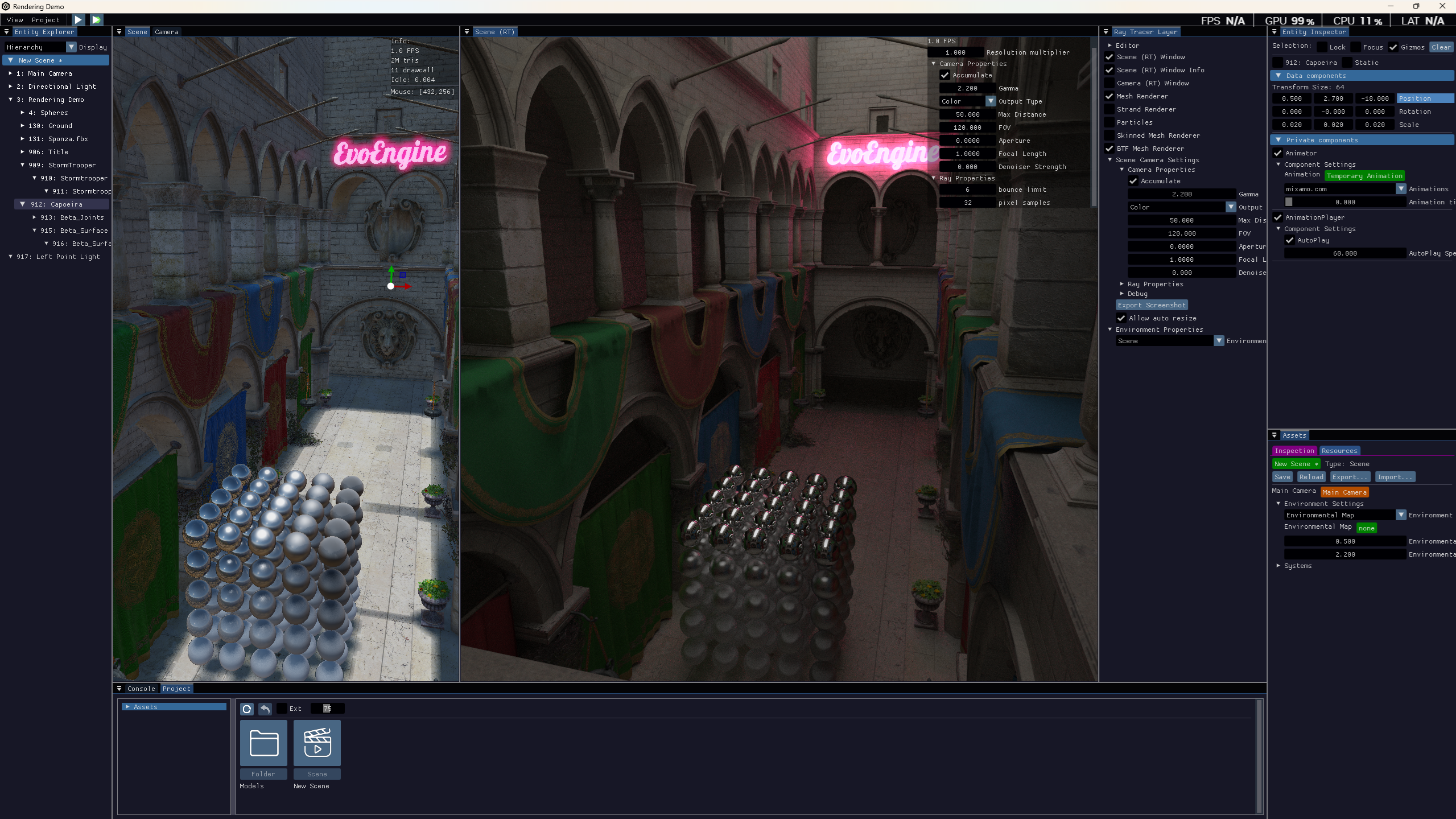Click Entity Explorer panel menu triangle icon
This screenshot has height=819, width=1456.
(6, 32)
